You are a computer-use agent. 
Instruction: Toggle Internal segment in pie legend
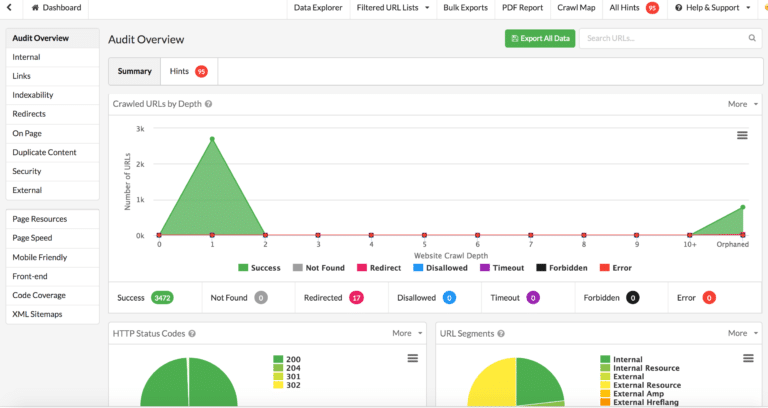tap(622, 360)
